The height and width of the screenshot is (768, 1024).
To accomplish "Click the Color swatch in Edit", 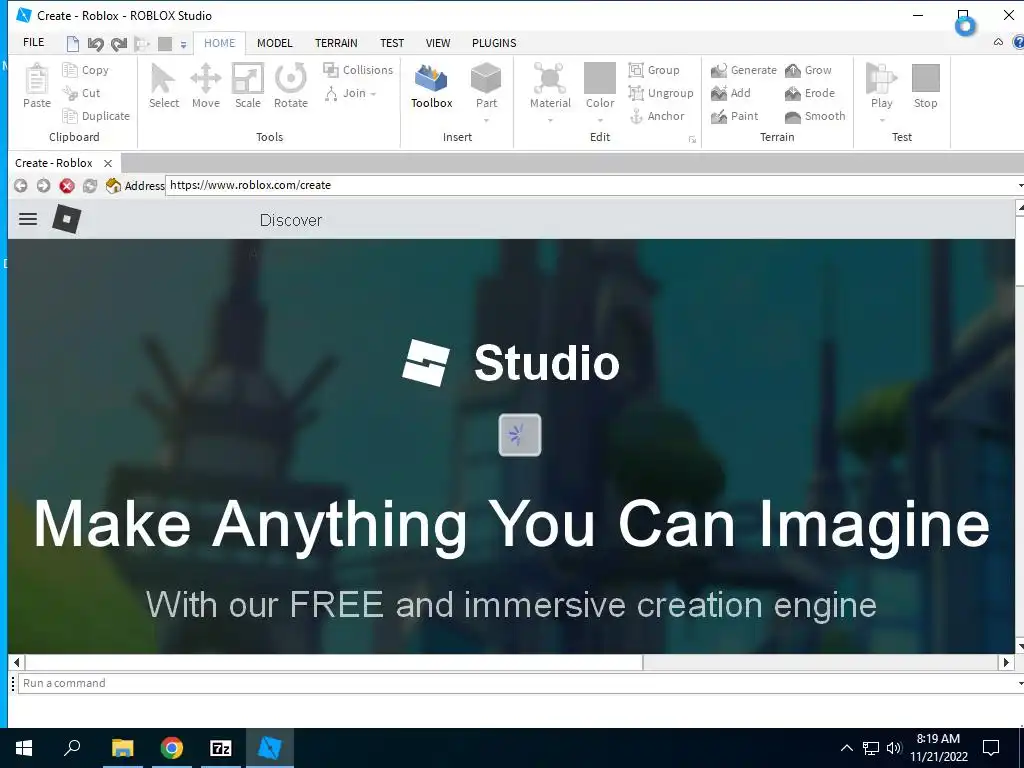I will coord(600,78).
